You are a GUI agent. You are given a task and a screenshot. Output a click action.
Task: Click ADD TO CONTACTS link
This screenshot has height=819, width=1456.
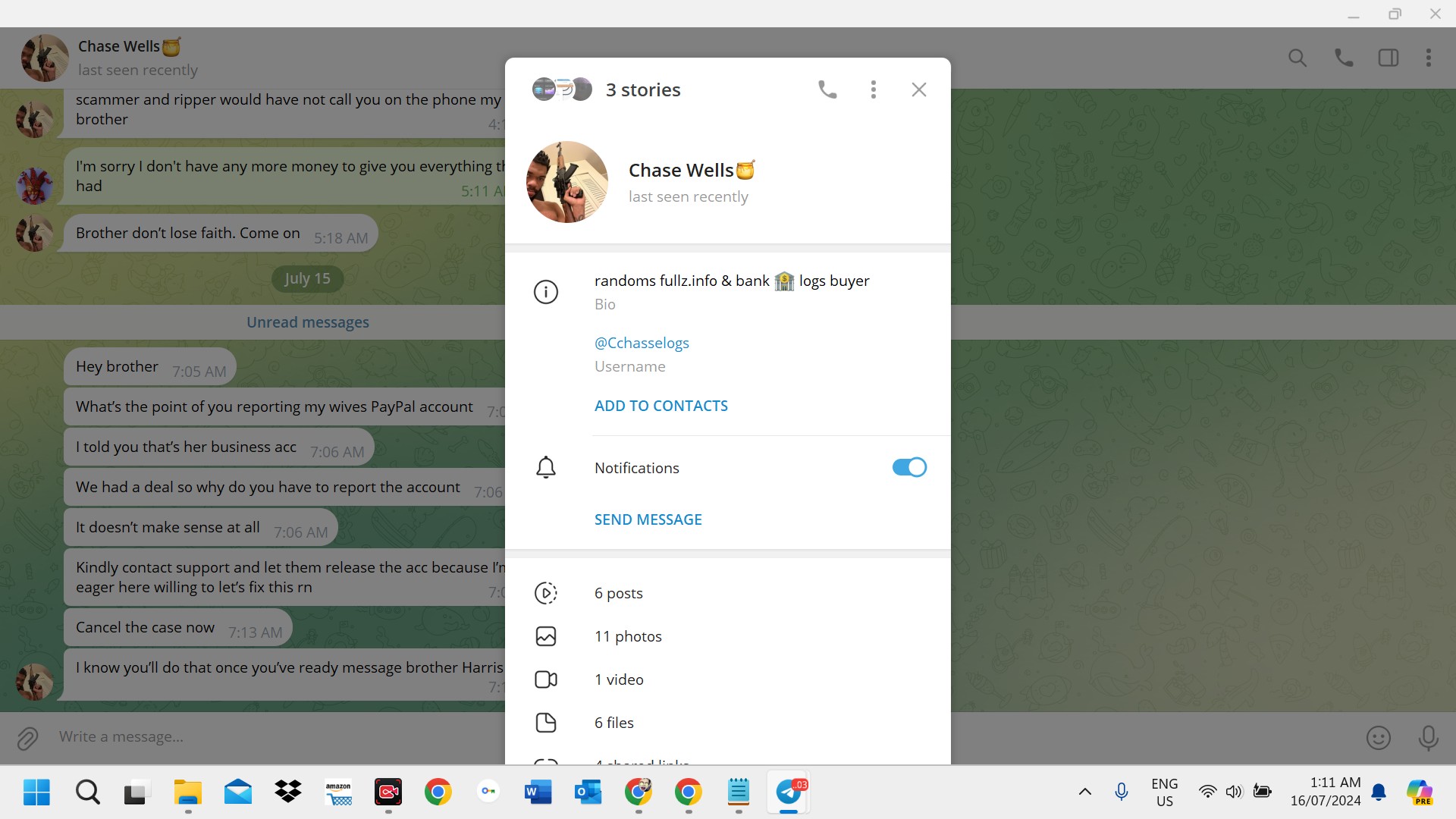click(x=661, y=406)
